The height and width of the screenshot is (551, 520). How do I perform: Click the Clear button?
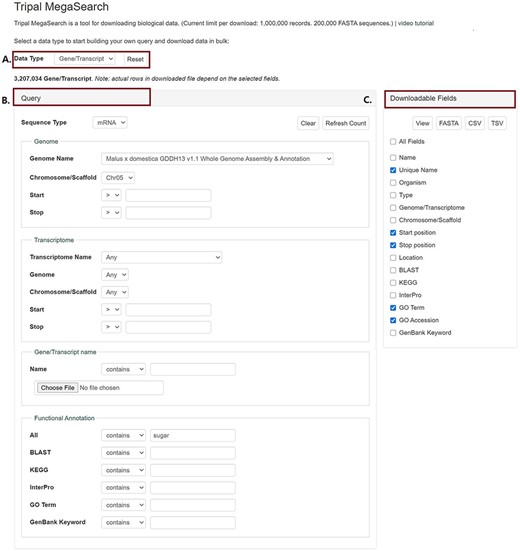(x=308, y=123)
